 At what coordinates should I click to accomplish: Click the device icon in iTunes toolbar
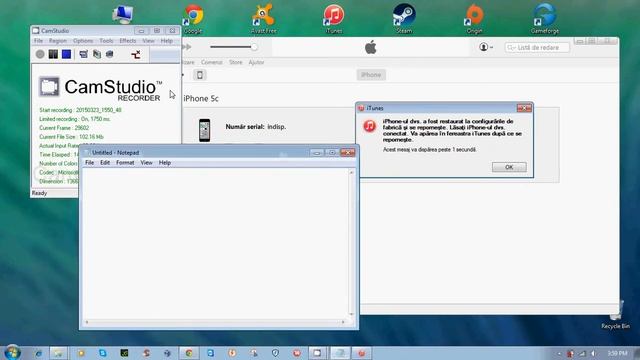(x=200, y=75)
